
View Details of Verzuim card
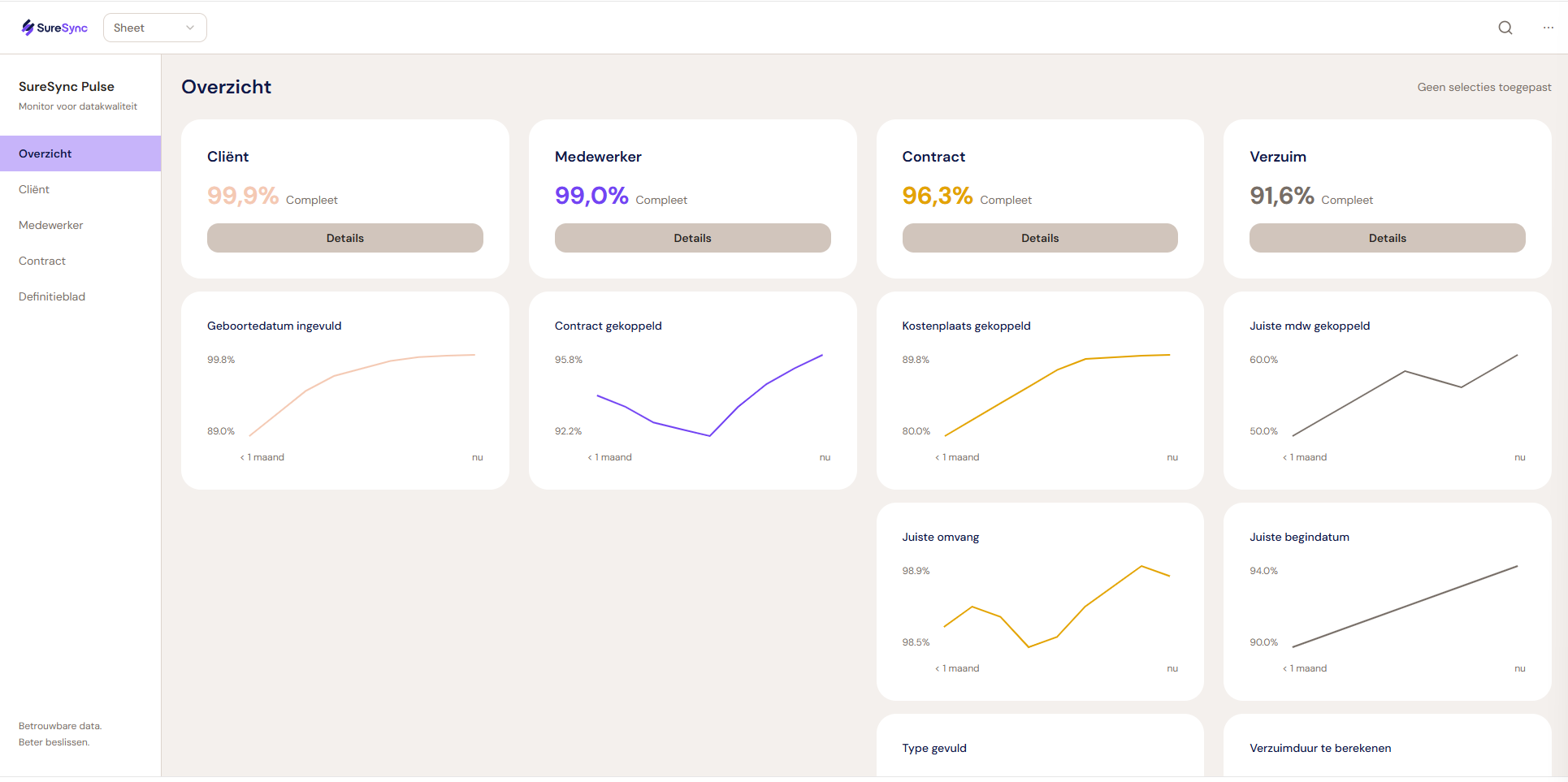[1387, 238]
